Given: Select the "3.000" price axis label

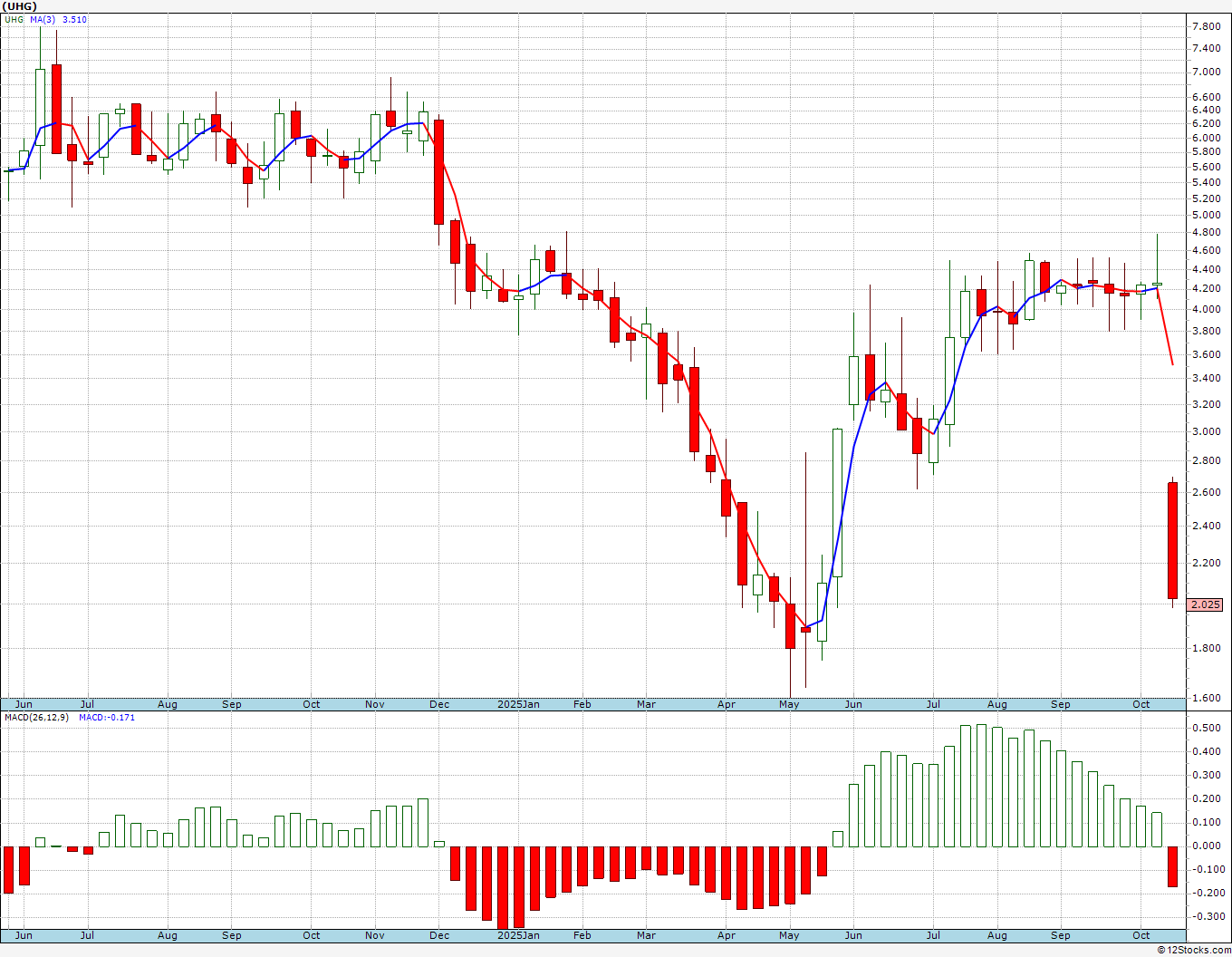Looking at the screenshot, I should click(x=1206, y=431).
